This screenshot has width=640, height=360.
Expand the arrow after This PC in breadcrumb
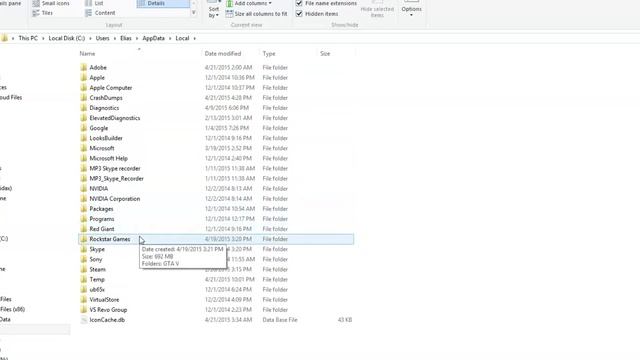[x=43, y=38]
